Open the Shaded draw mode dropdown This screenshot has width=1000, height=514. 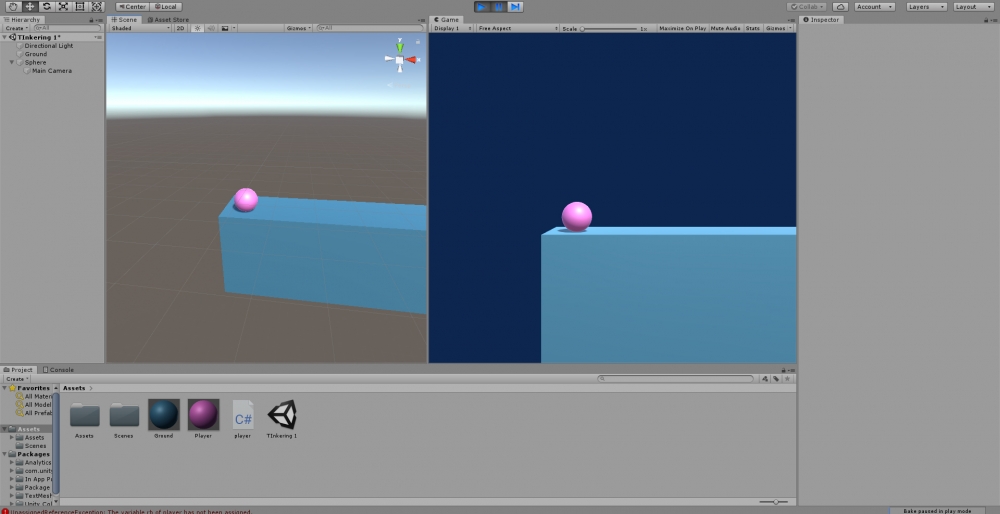140,28
